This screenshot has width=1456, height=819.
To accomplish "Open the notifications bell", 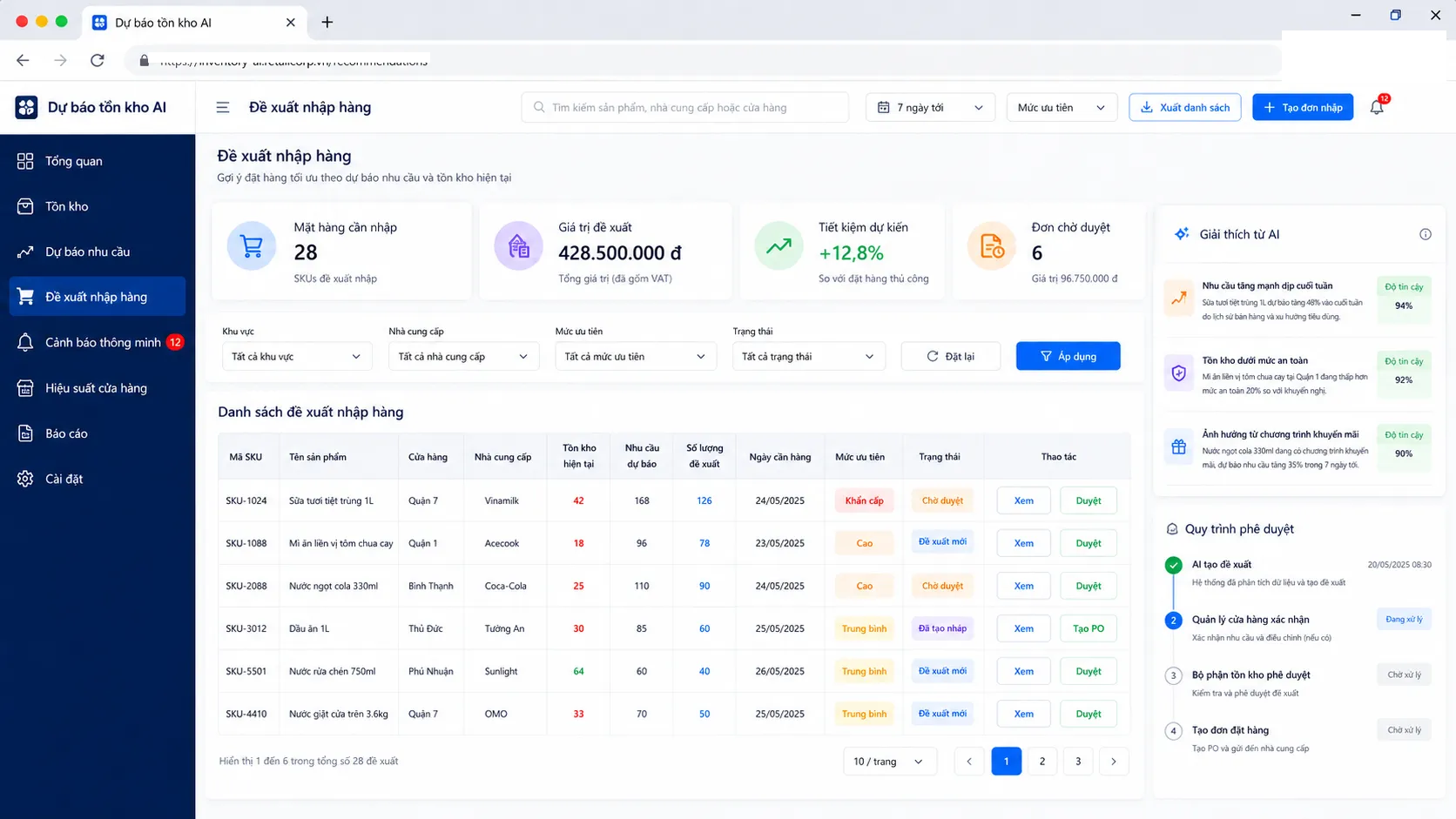I will (x=1377, y=107).
